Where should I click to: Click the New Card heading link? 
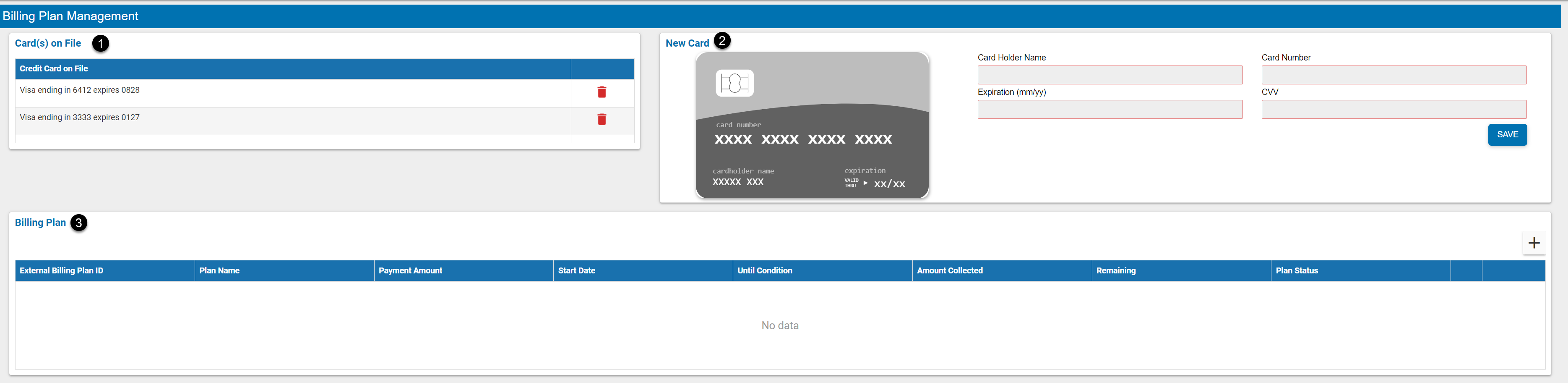[688, 43]
